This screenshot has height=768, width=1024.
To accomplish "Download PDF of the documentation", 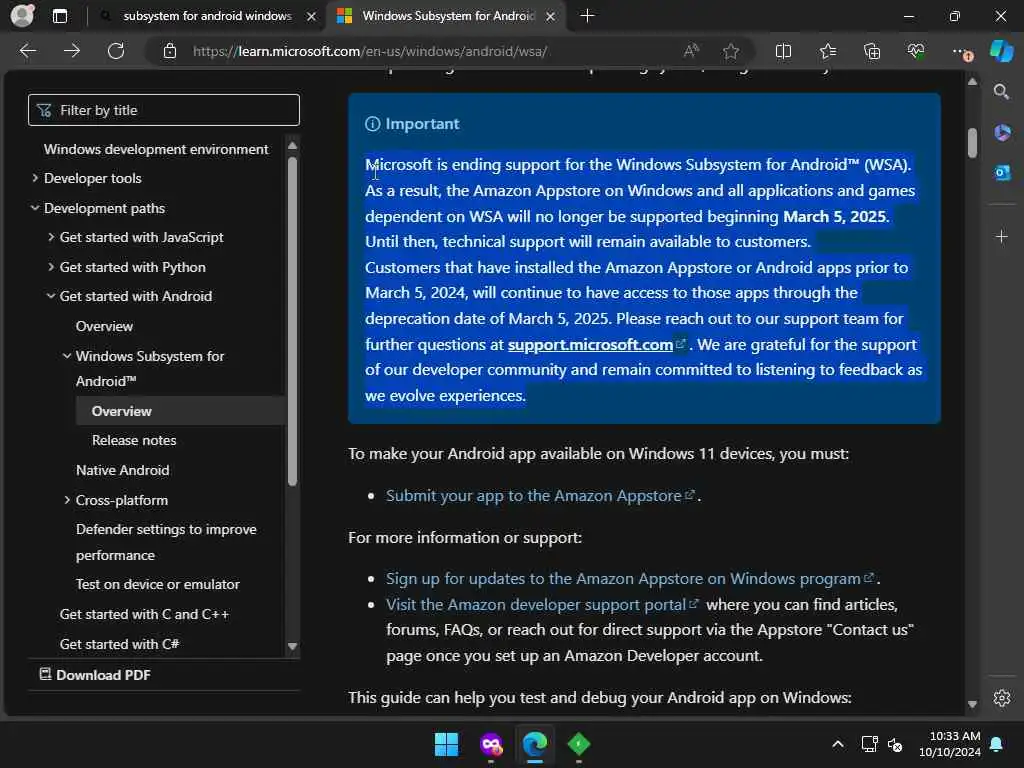I will (x=95, y=675).
